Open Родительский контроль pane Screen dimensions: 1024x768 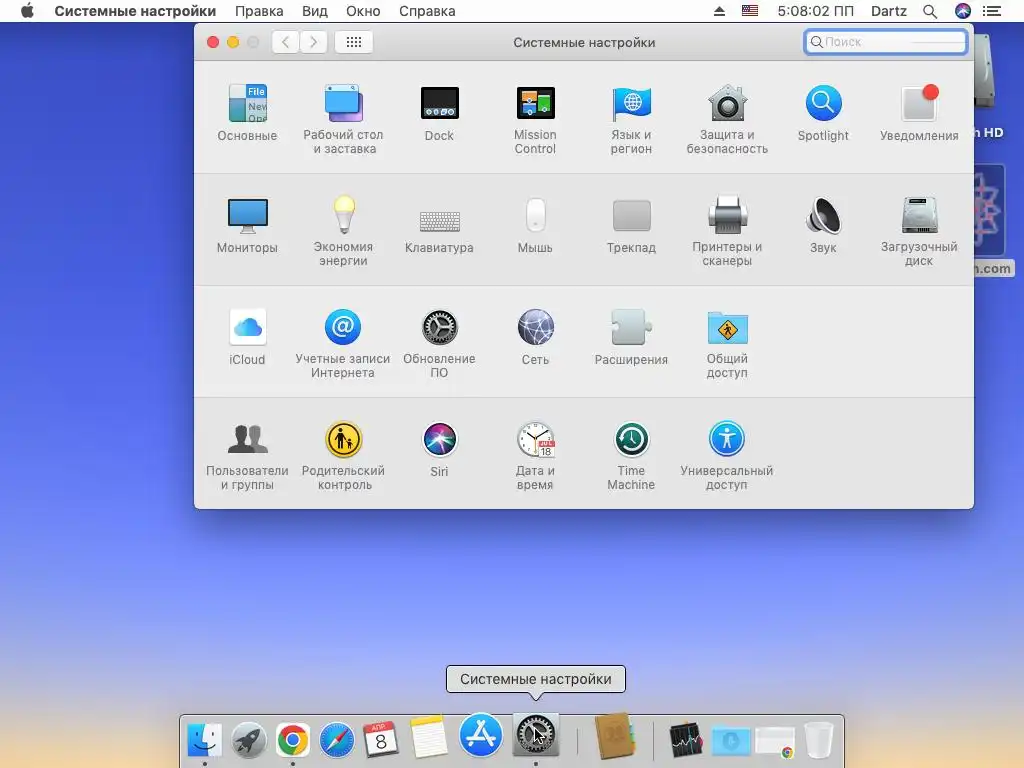tap(343, 456)
